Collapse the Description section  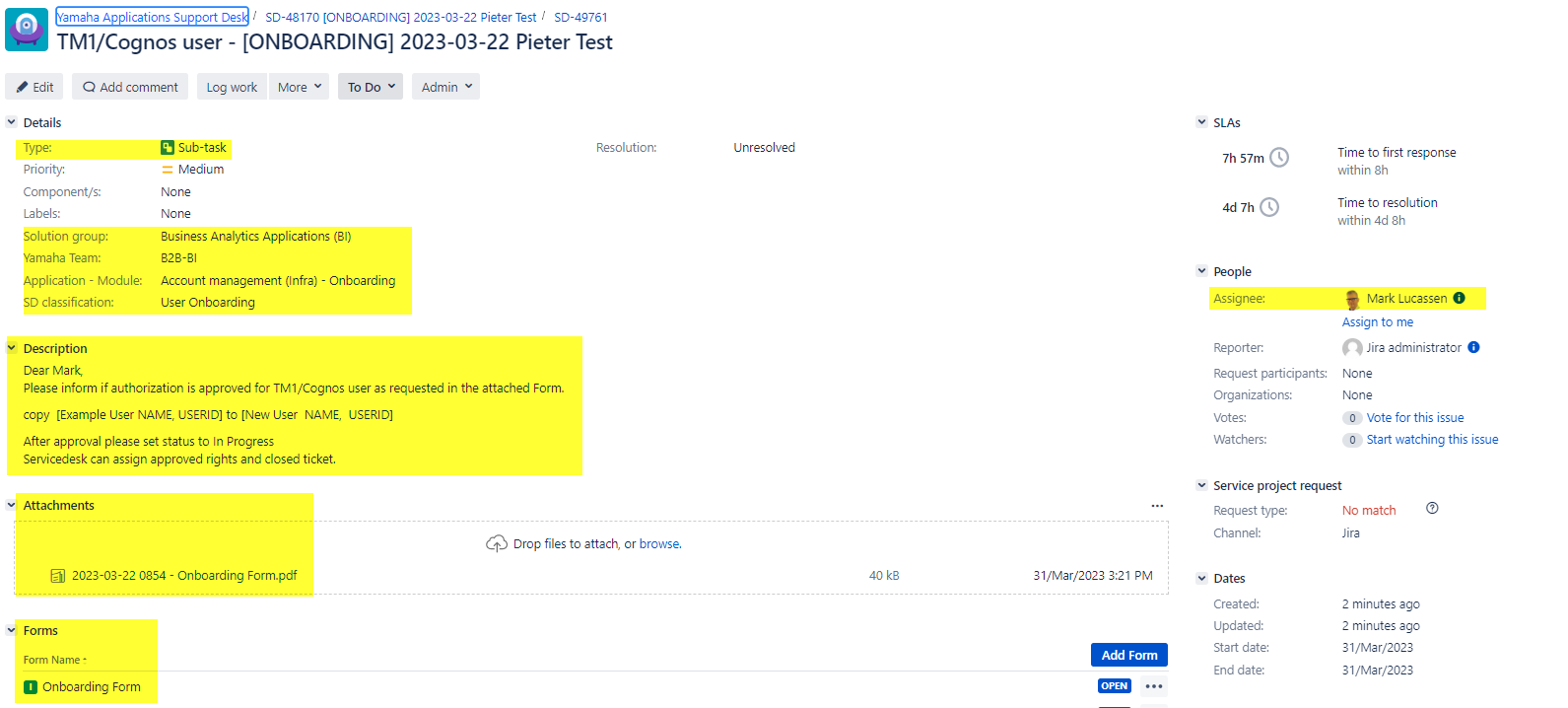(12, 348)
